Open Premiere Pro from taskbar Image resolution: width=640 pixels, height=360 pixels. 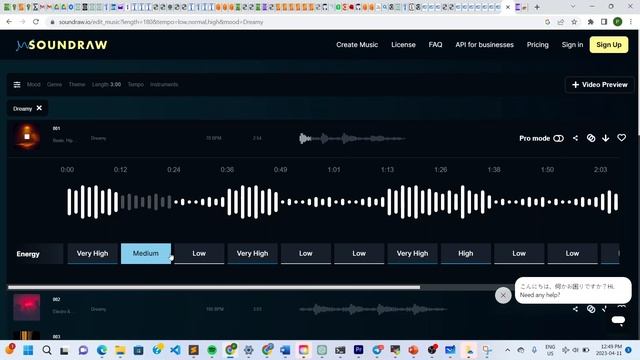[x=359, y=350]
